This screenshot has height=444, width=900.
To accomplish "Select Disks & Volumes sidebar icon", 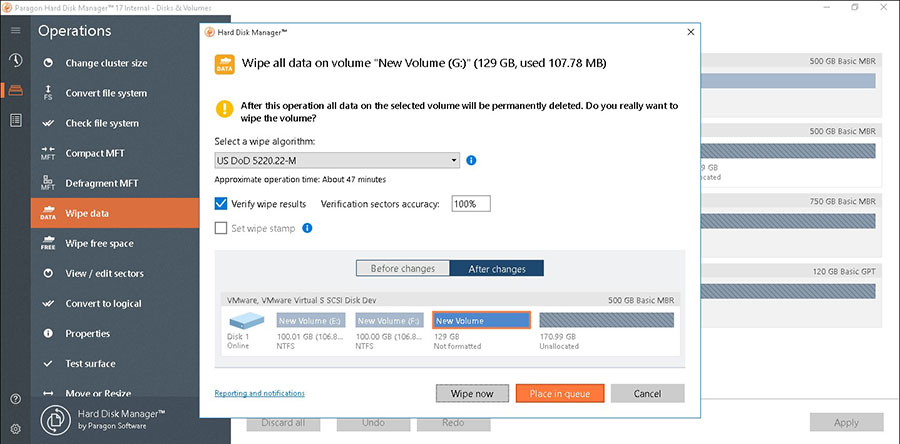I will (15, 90).
